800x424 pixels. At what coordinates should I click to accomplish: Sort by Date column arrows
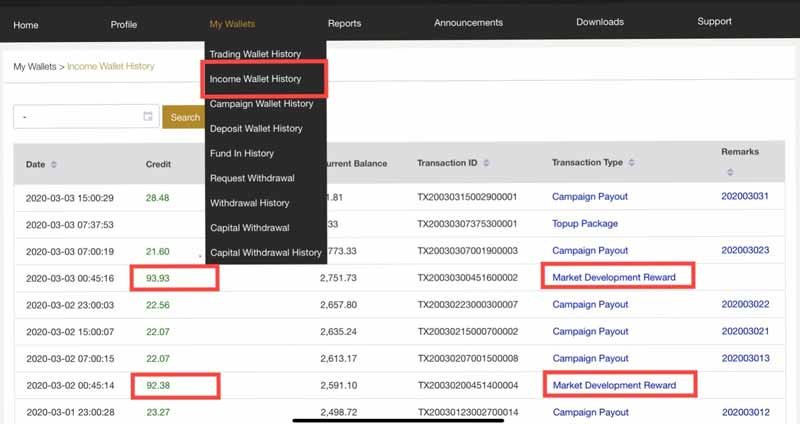54,164
